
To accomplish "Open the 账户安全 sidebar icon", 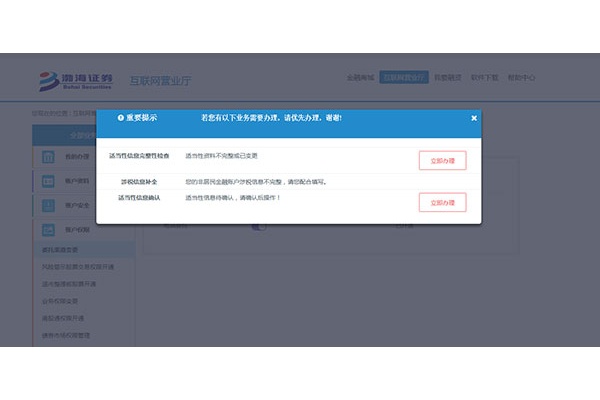I will pyautogui.click(x=48, y=206).
